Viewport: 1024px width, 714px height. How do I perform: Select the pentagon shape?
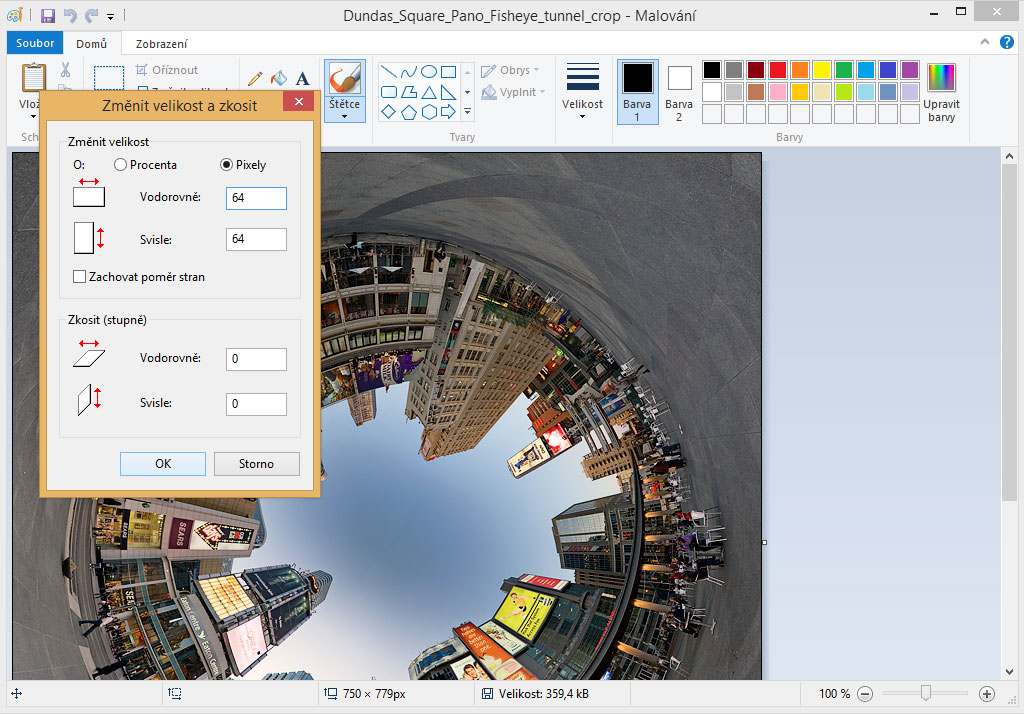coord(409,112)
